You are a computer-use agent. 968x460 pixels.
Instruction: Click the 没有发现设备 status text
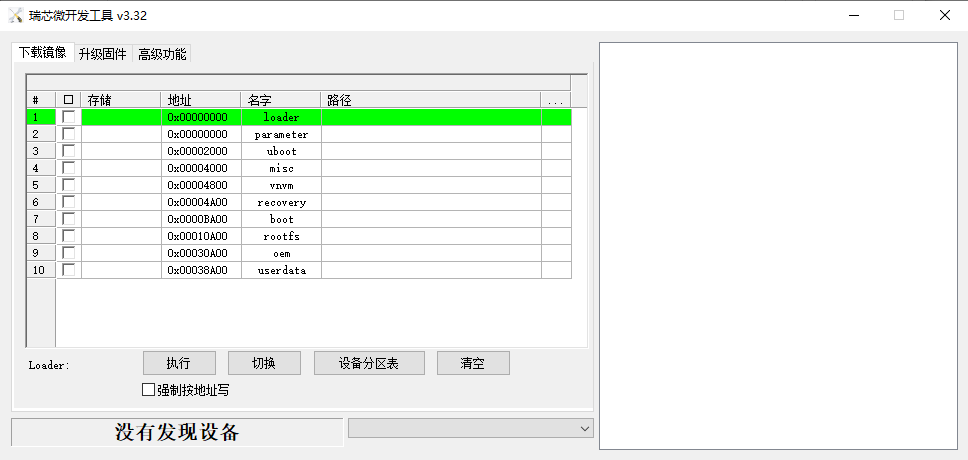pos(177,432)
